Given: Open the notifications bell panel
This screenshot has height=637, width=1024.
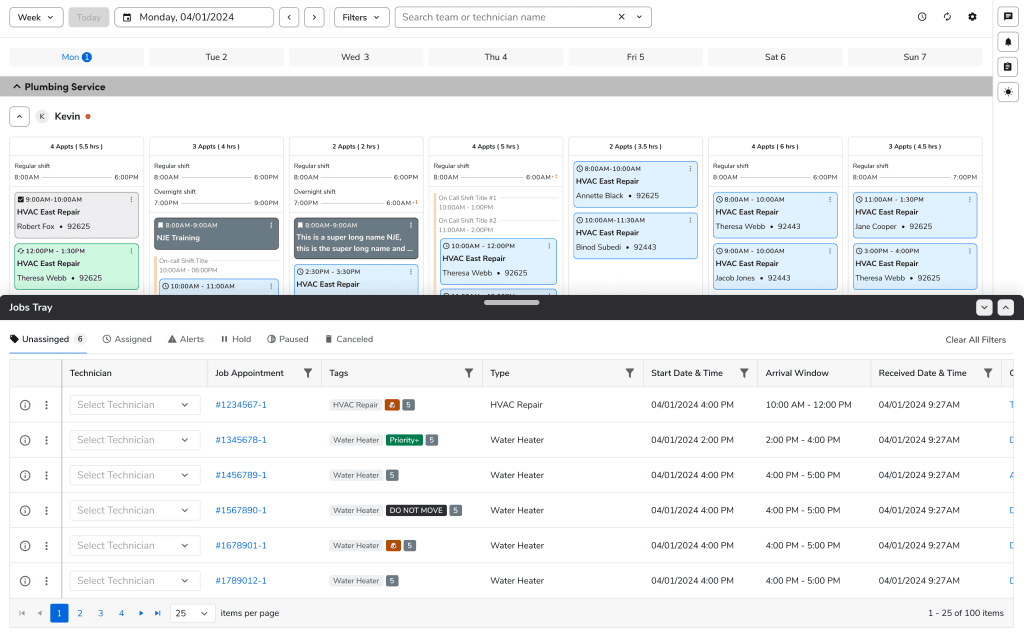Looking at the screenshot, I should [1008, 41].
